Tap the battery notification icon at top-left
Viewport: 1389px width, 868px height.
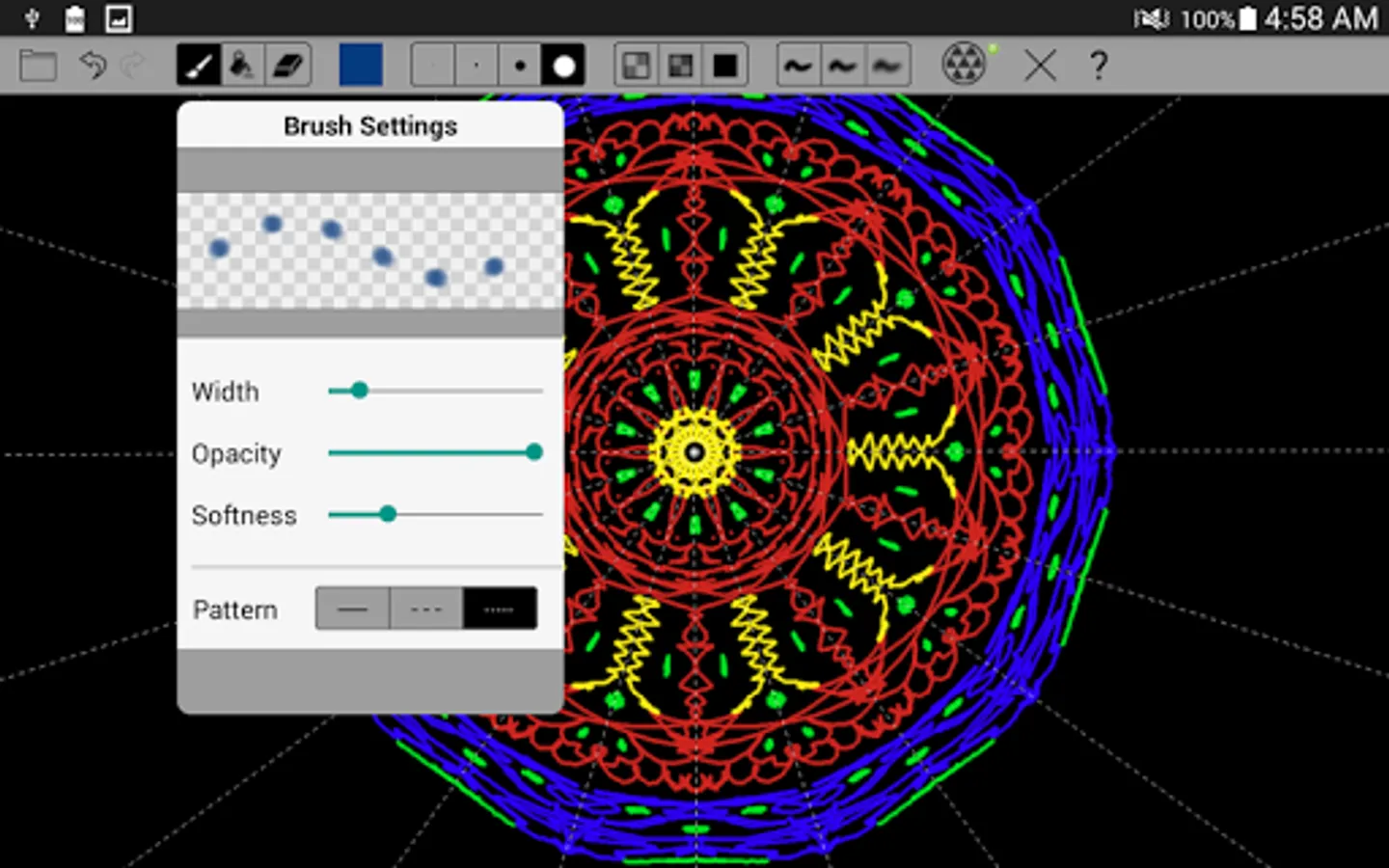tap(74, 18)
